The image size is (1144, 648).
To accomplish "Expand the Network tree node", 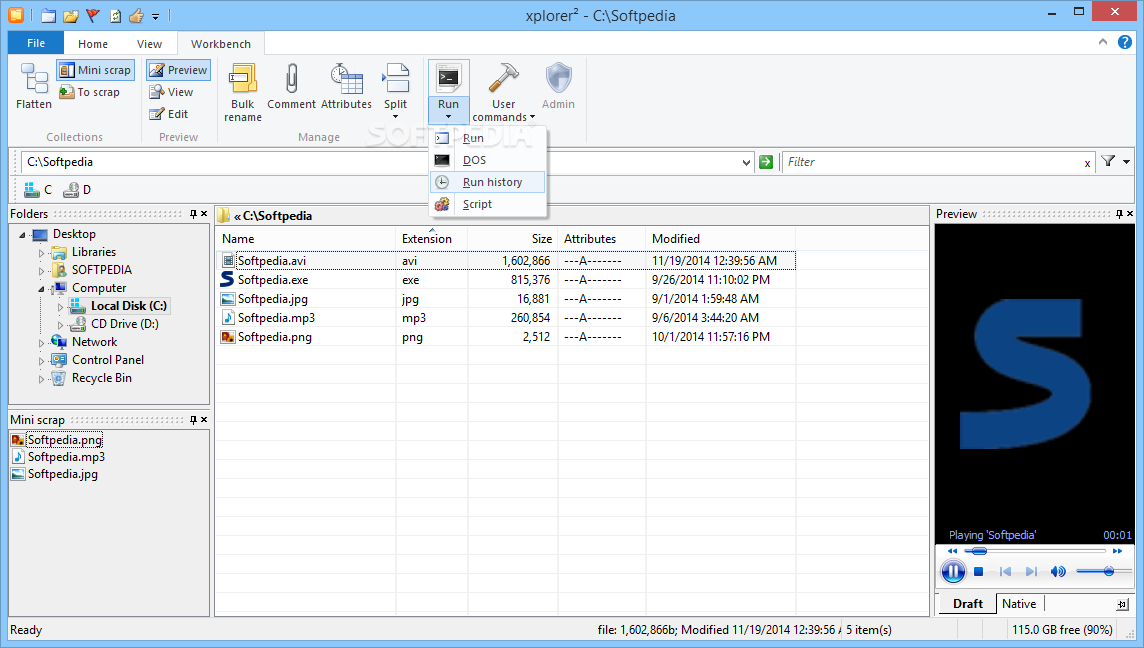I will click(41, 343).
